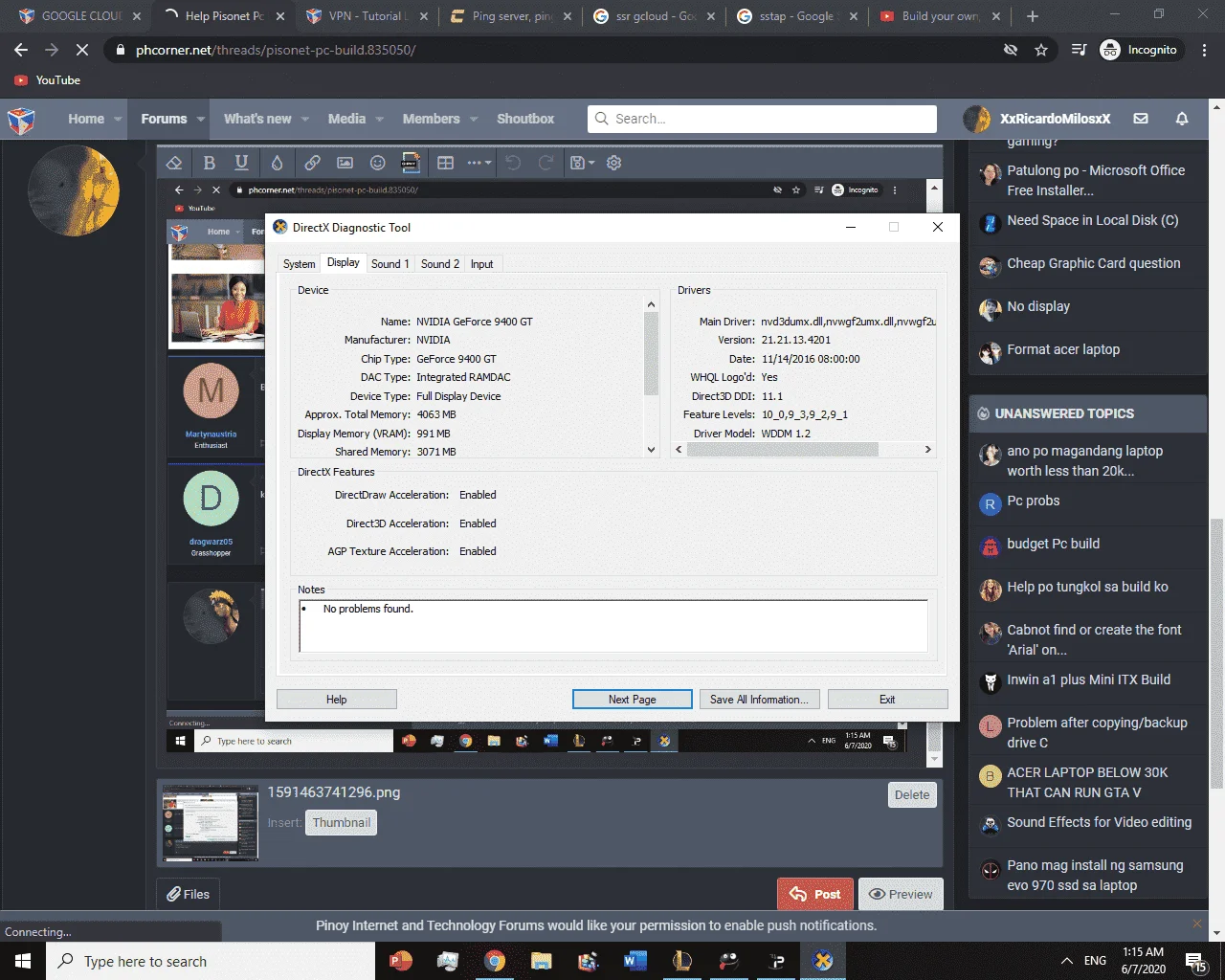Open the Sound 2 tab in DirectX tool
The image size is (1225, 980).
[440, 264]
